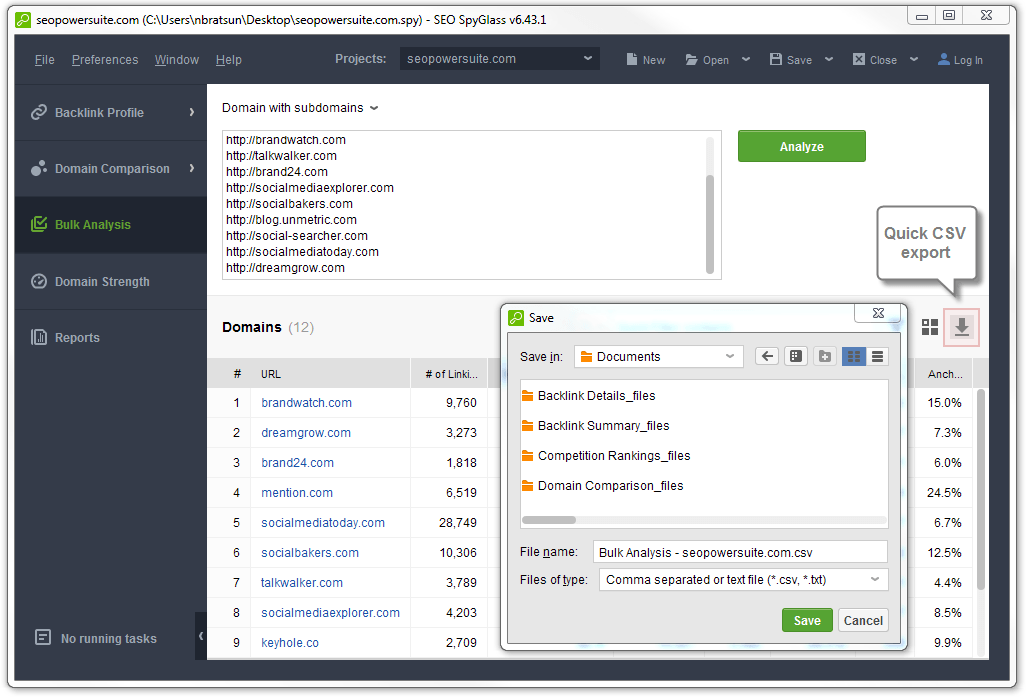Image resolution: width=1027 pixels, height=700 pixels.
Task: Click the Bulk Analysis sidebar icon
Action: point(39,224)
